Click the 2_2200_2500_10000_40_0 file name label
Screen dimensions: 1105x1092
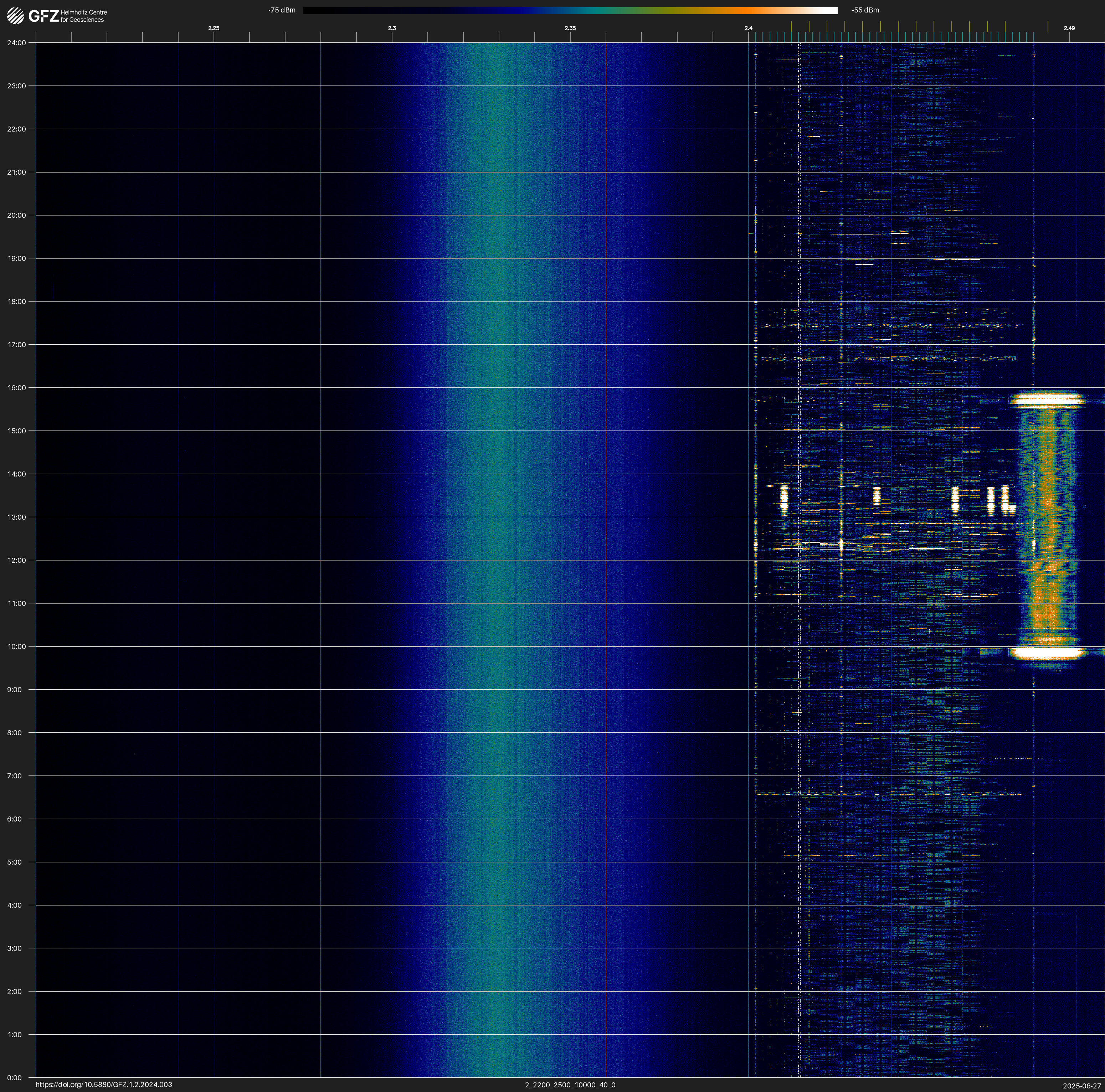[570, 1085]
